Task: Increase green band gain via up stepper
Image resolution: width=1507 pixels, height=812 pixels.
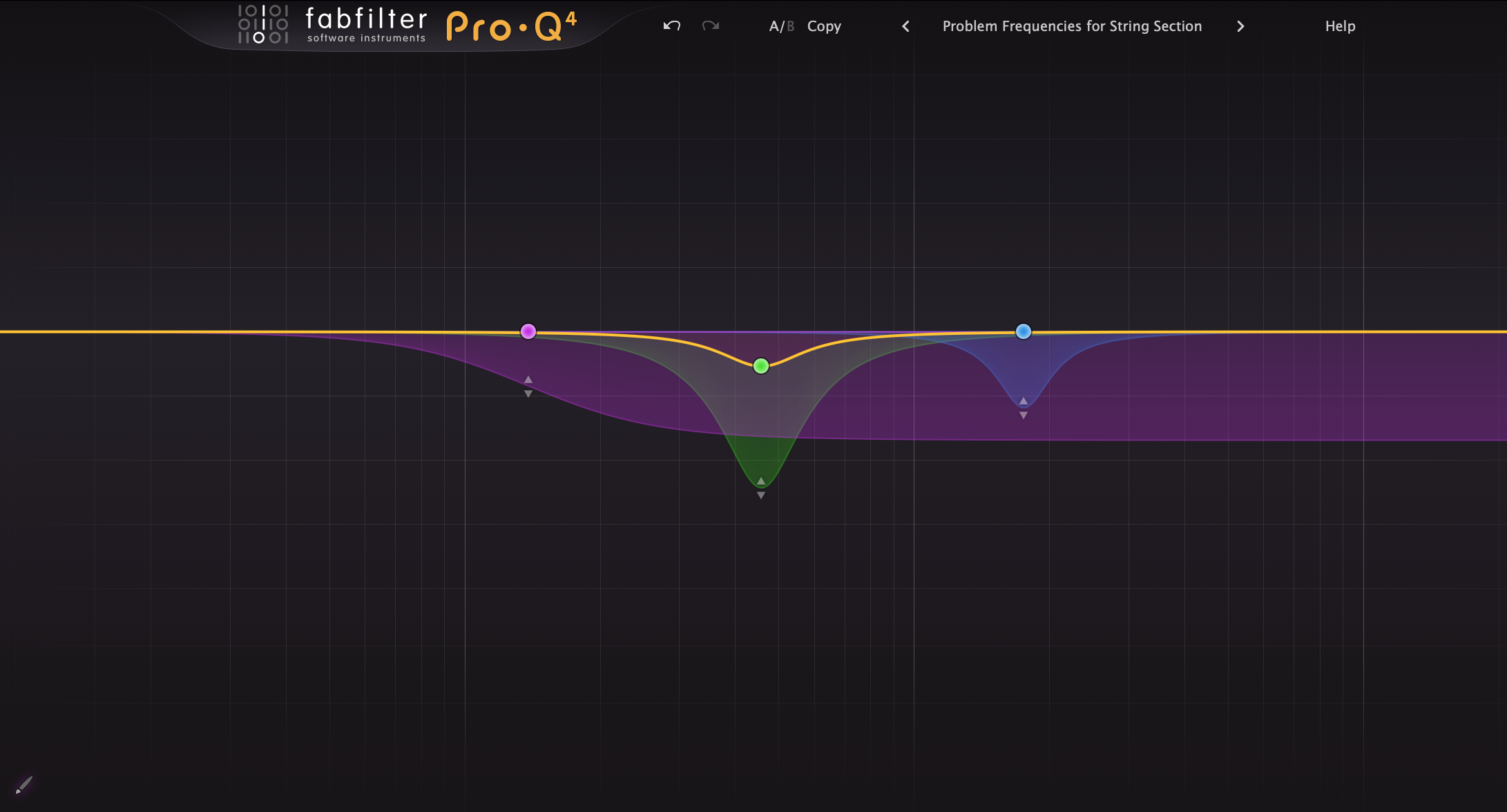Action: point(760,481)
